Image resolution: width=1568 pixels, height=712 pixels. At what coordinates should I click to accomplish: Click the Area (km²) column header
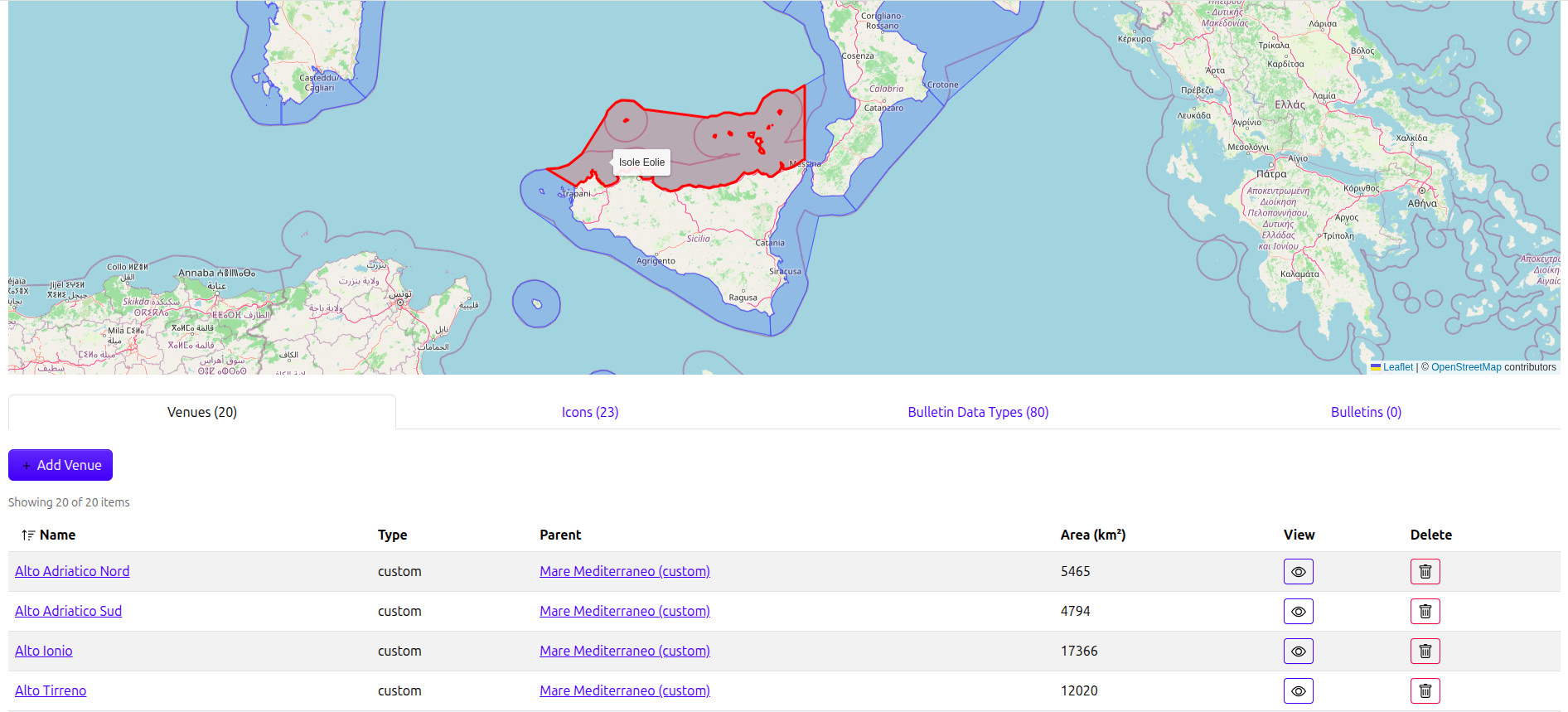coord(1093,535)
